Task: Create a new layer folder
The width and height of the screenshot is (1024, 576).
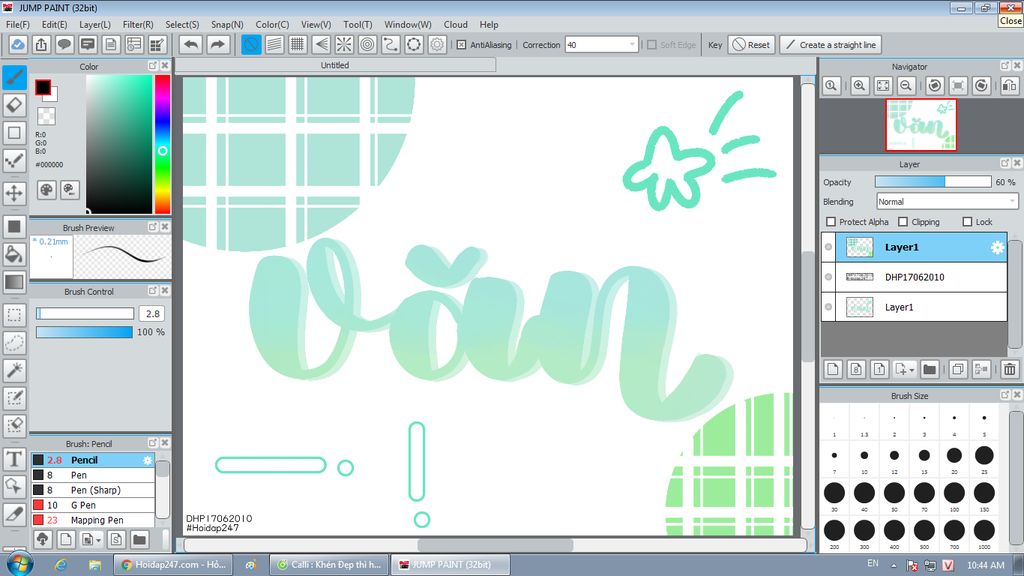Action: coord(929,370)
